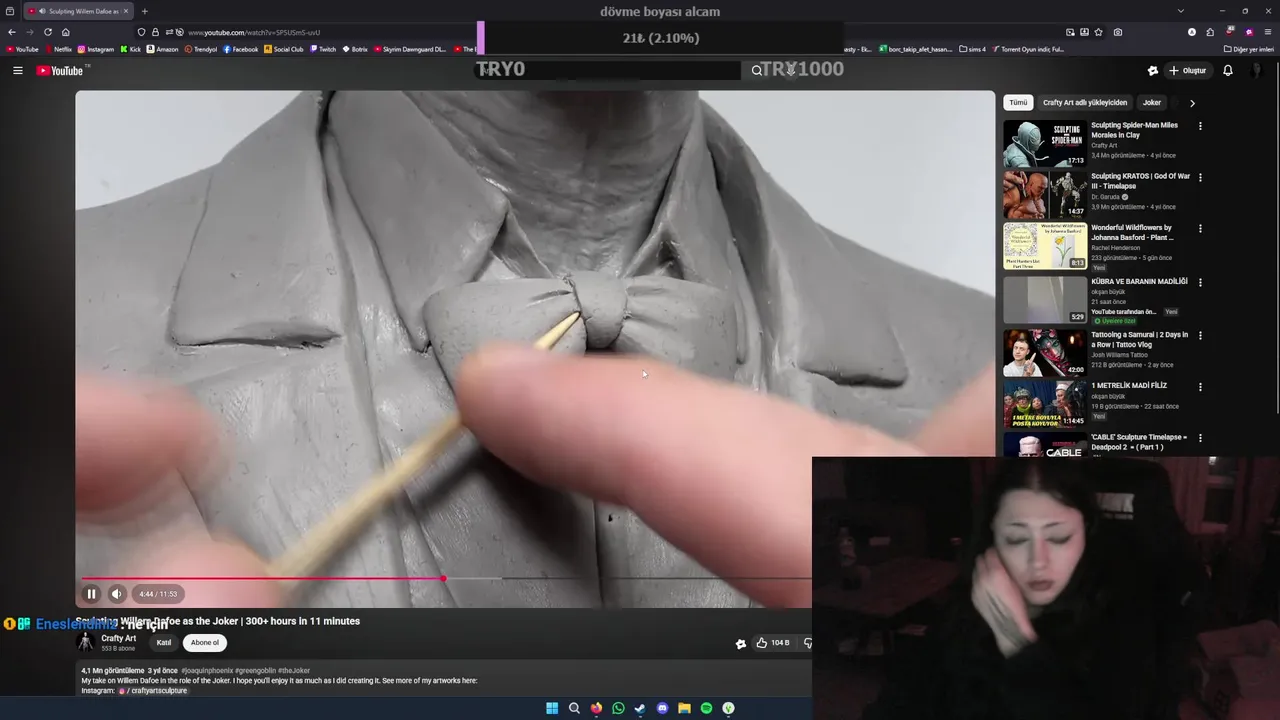The image size is (1280, 720).
Task: Open more options for 1 METRELİK MADİ FİLİZ
Action: [x=1200, y=386]
